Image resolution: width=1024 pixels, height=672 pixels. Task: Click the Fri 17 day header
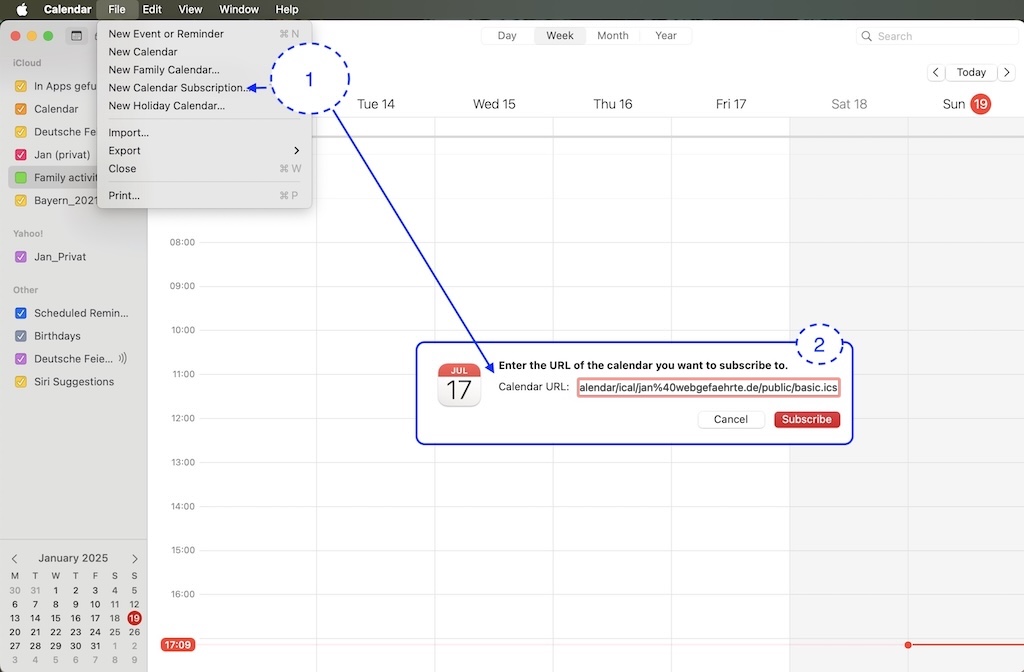pos(731,104)
